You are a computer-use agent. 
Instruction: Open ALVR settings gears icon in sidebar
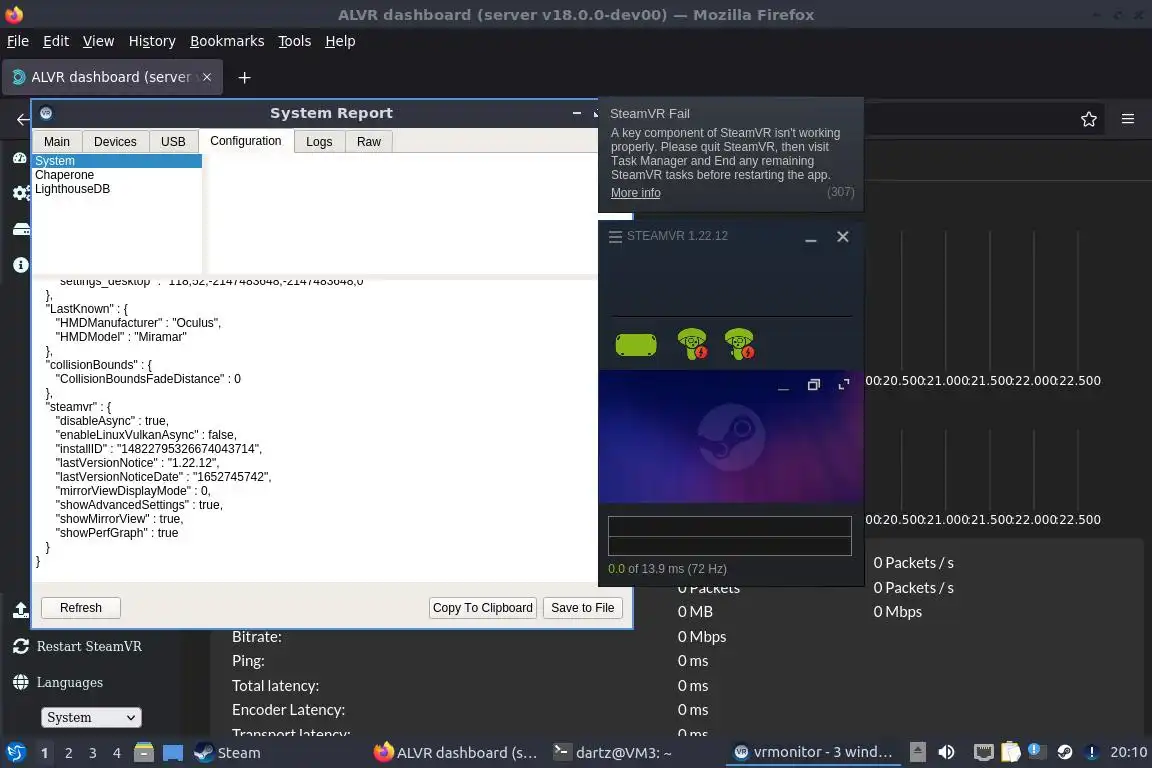click(21, 193)
